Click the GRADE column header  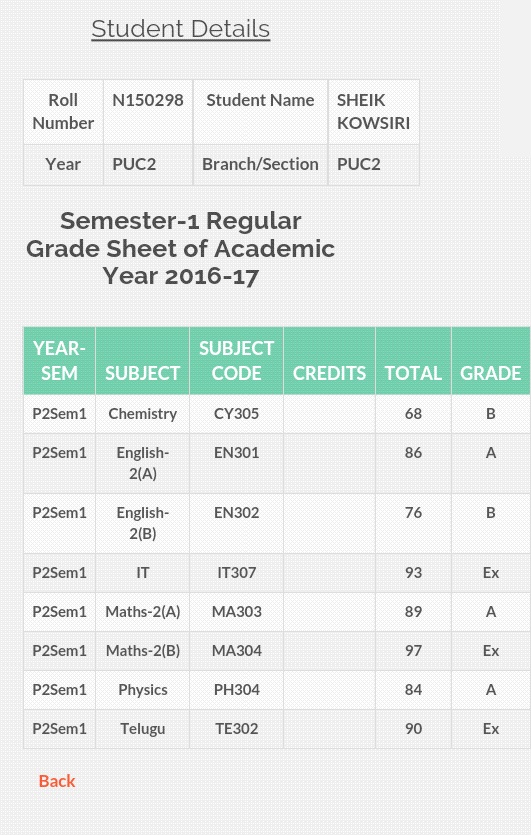(x=491, y=361)
